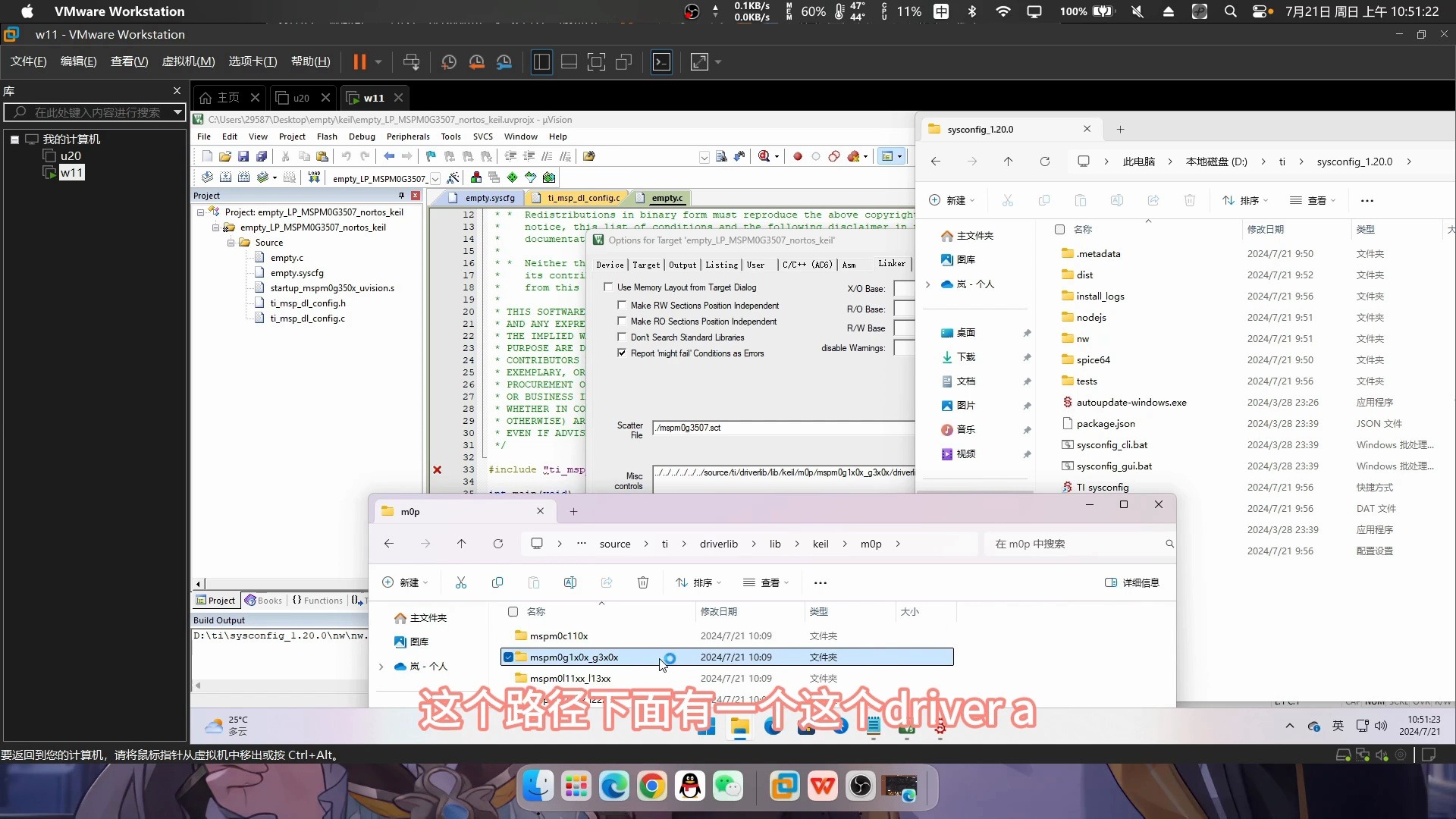Click 详细信息 details pane button
The height and width of the screenshot is (819, 1456).
1132,582
